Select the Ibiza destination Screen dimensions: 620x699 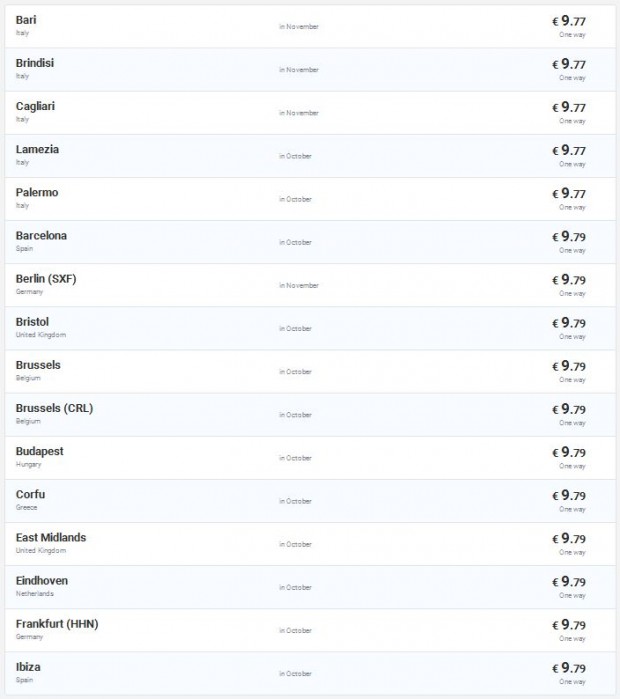click(x=28, y=666)
